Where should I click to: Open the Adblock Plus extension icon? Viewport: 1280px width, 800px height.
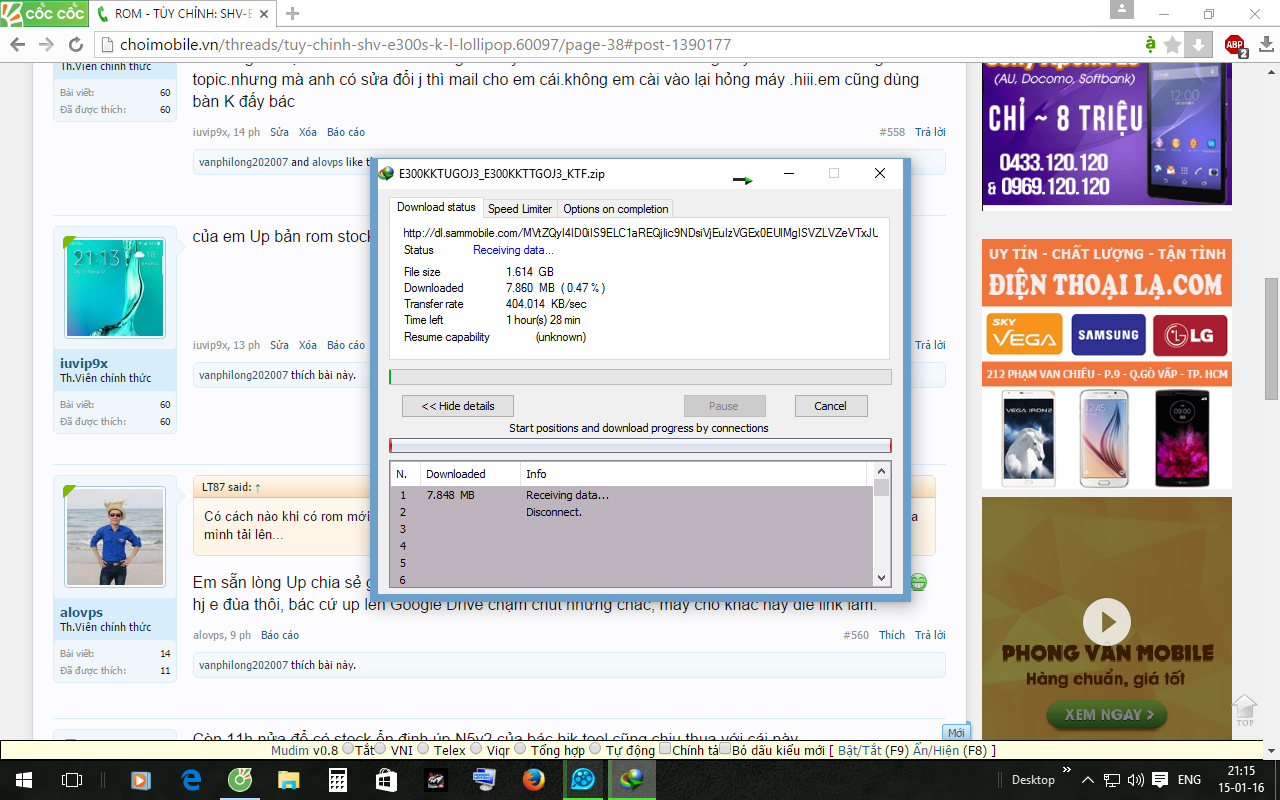click(1235, 45)
